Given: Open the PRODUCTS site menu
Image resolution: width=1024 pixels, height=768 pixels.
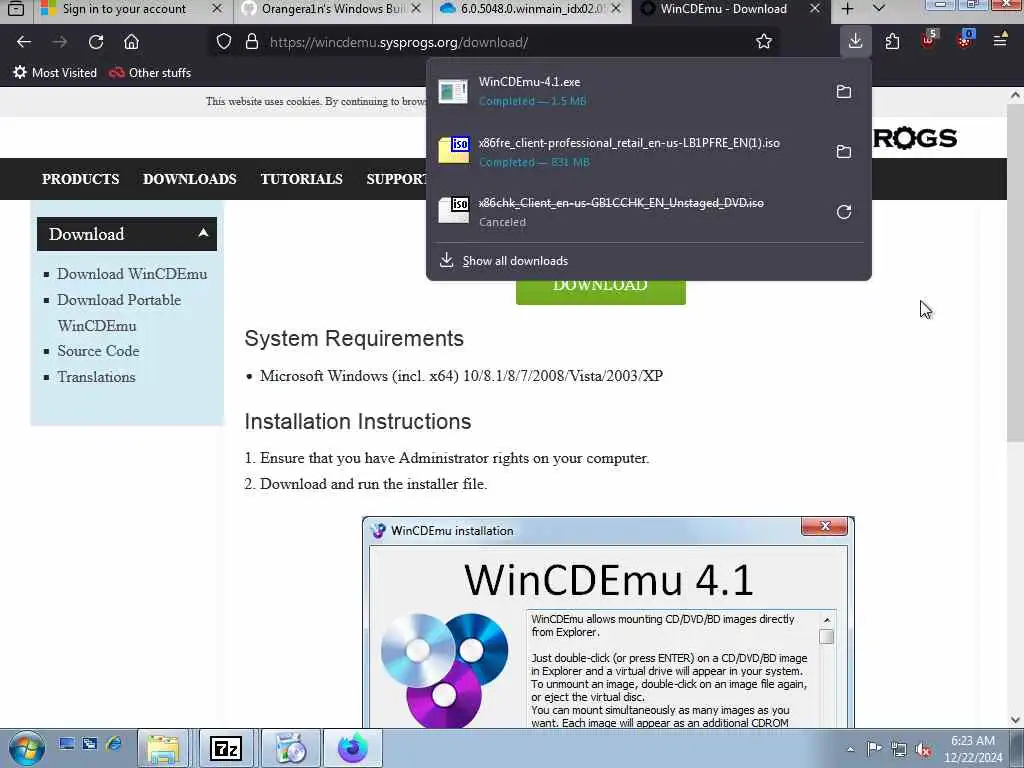Looking at the screenshot, I should tap(80, 179).
